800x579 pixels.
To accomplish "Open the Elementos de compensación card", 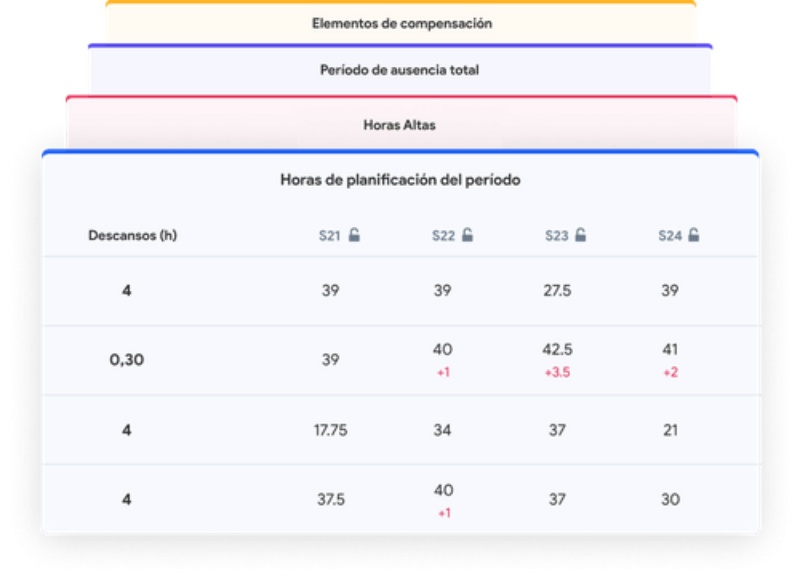I will coord(401,23).
